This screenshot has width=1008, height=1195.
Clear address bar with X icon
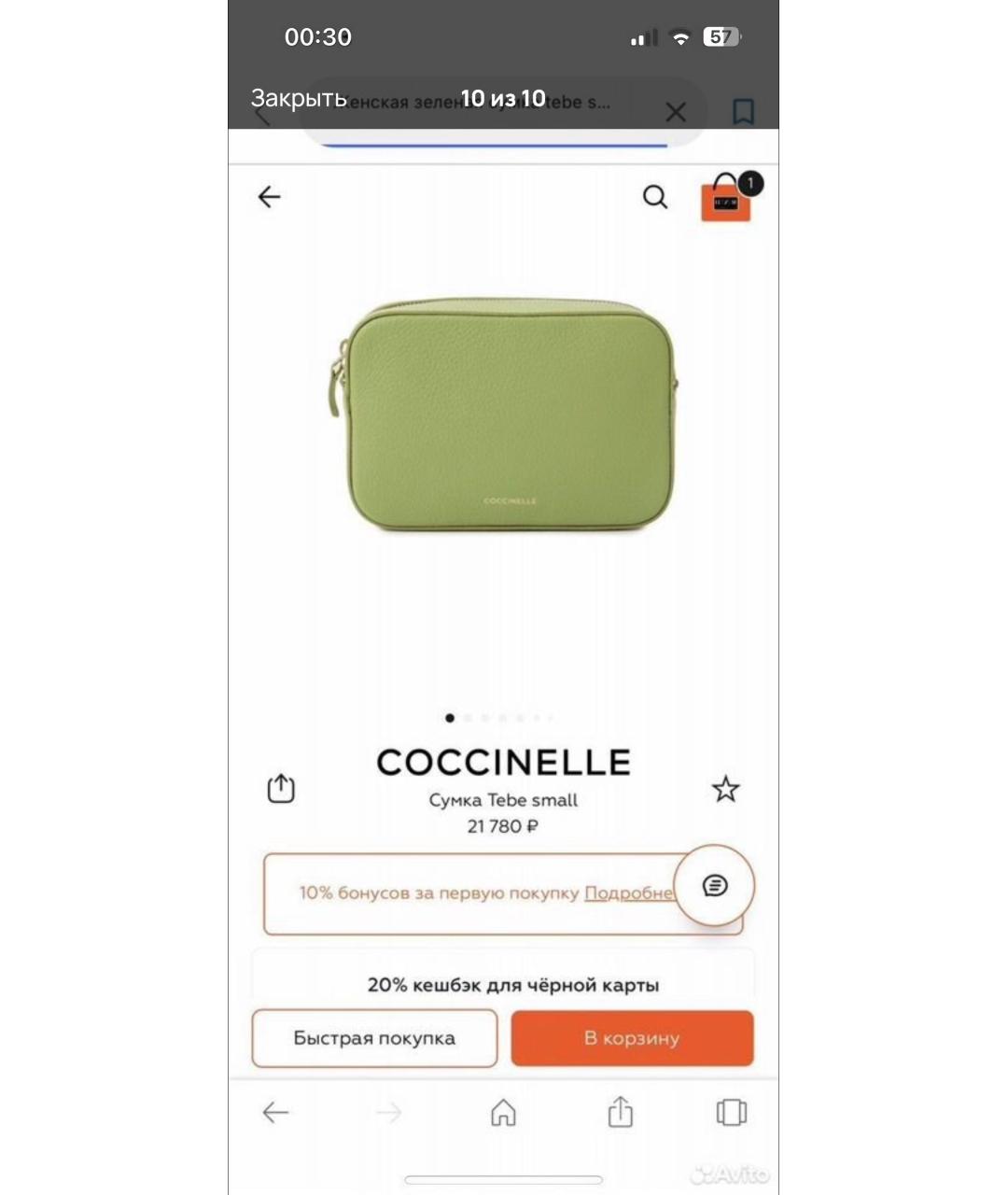[x=676, y=113]
